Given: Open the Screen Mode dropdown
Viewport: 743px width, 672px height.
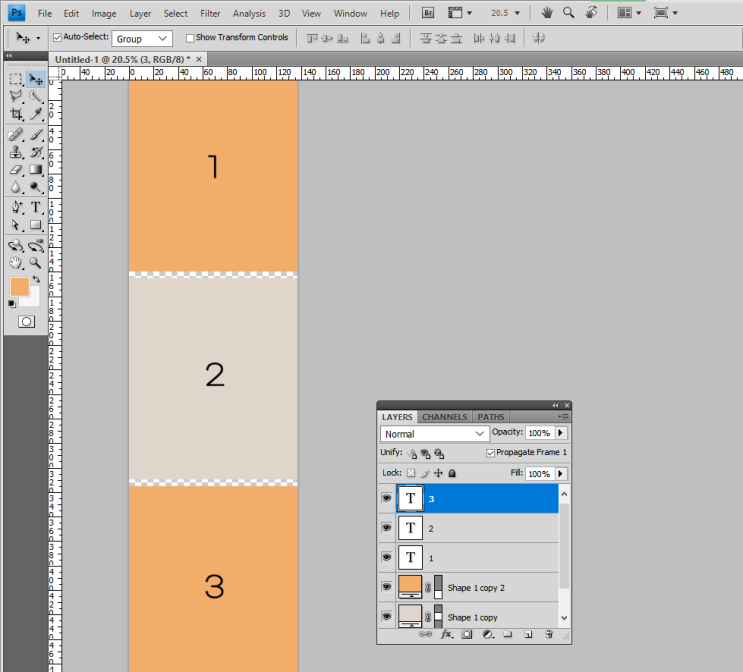Looking at the screenshot, I should click(x=665, y=13).
